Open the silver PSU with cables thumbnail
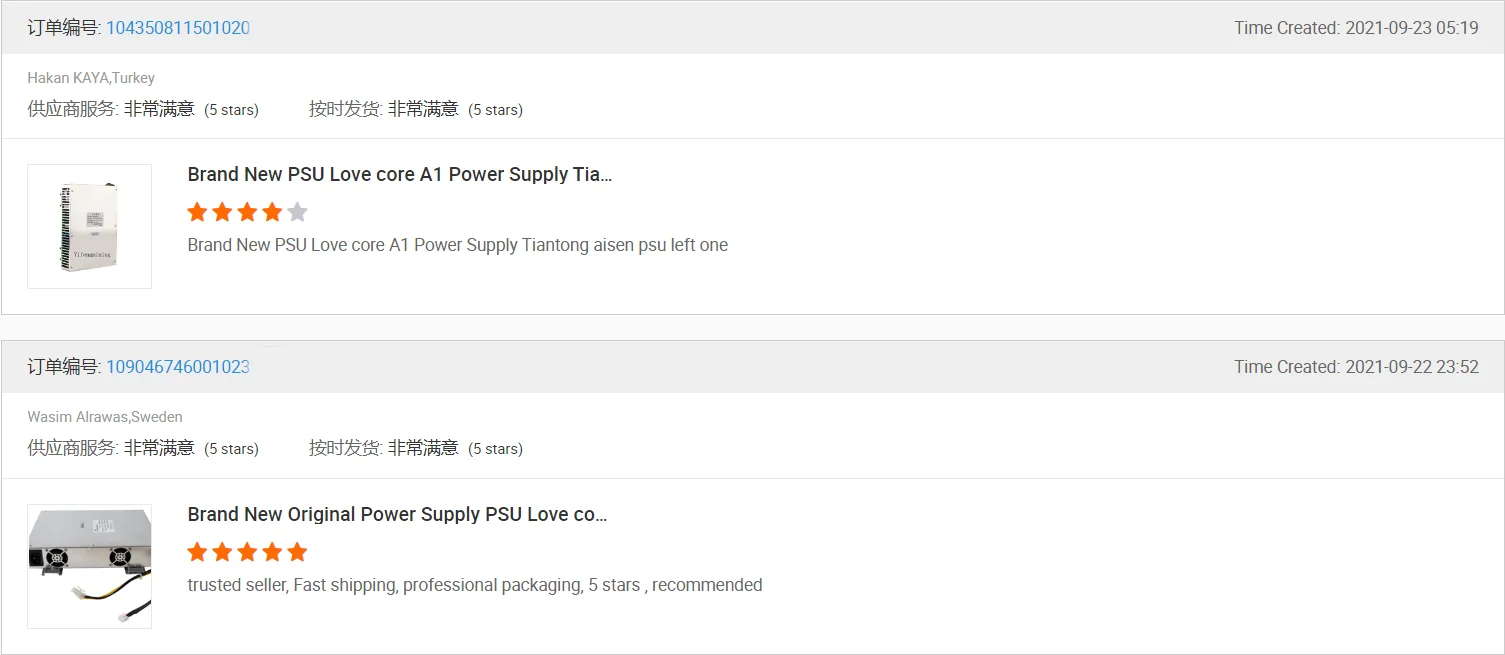The image size is (1505, 655). point(89,566)
